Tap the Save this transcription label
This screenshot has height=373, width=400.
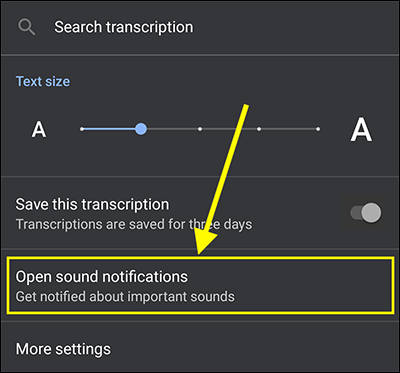click(92, 204)
